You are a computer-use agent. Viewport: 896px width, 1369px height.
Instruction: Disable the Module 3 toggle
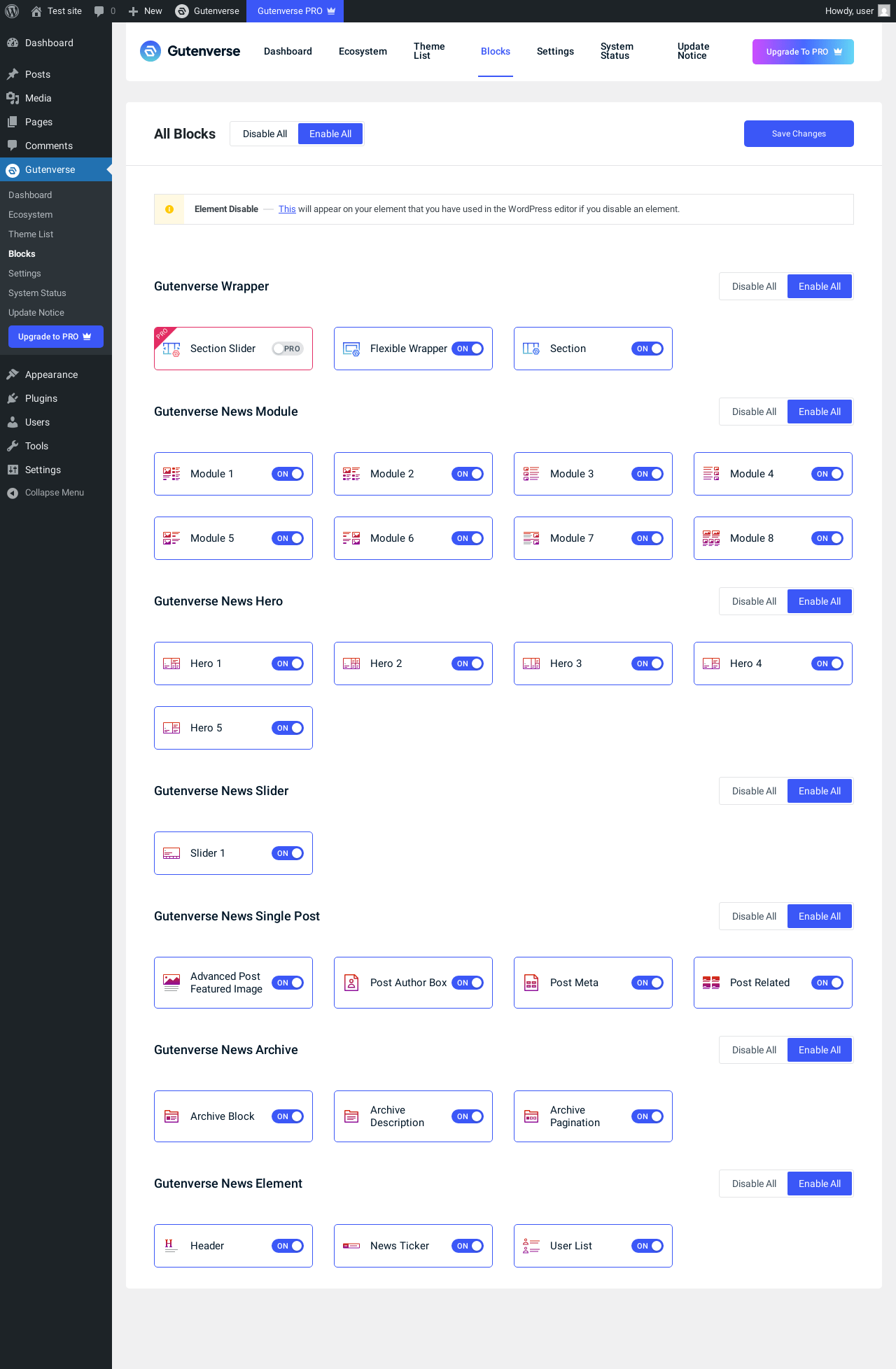click(x=647, y=474)
